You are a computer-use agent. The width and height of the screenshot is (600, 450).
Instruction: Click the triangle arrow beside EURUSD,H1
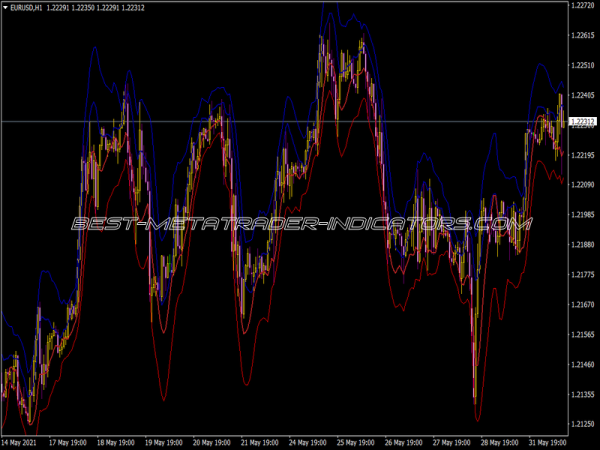point(6,8)
